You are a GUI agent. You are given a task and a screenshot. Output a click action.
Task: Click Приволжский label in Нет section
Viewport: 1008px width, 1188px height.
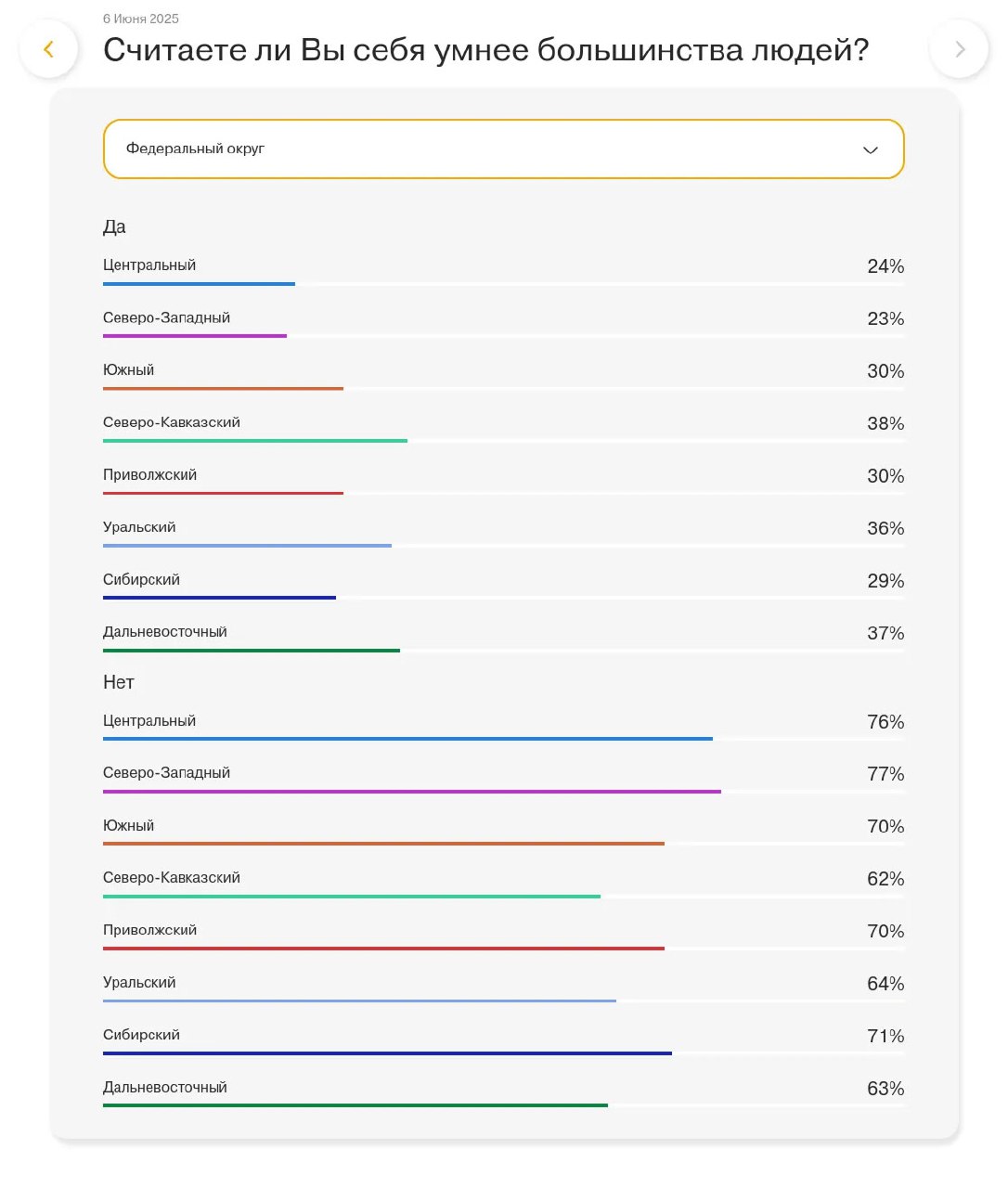point(150,930)
